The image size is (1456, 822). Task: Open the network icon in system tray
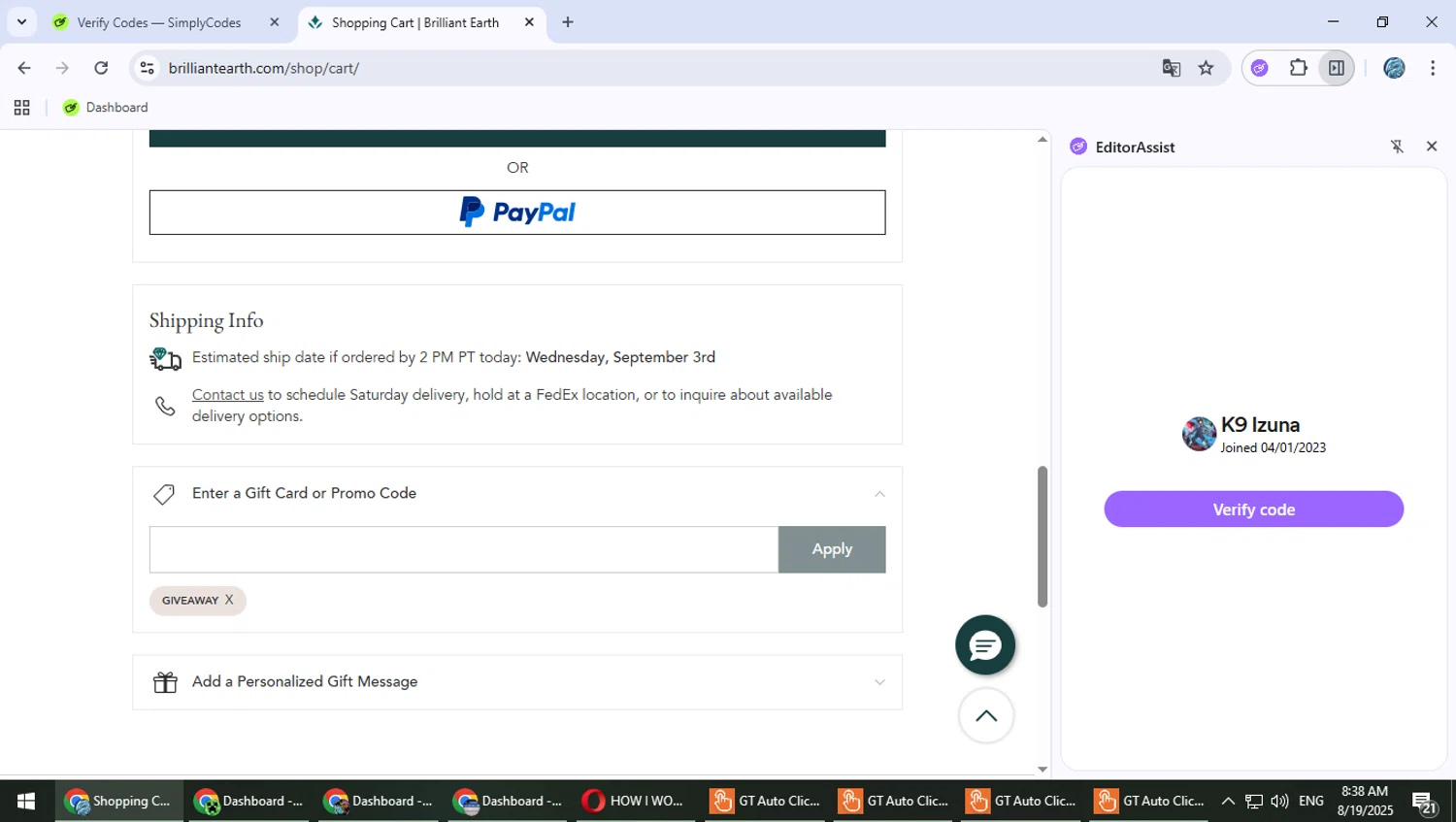[x=1254, y=802]
